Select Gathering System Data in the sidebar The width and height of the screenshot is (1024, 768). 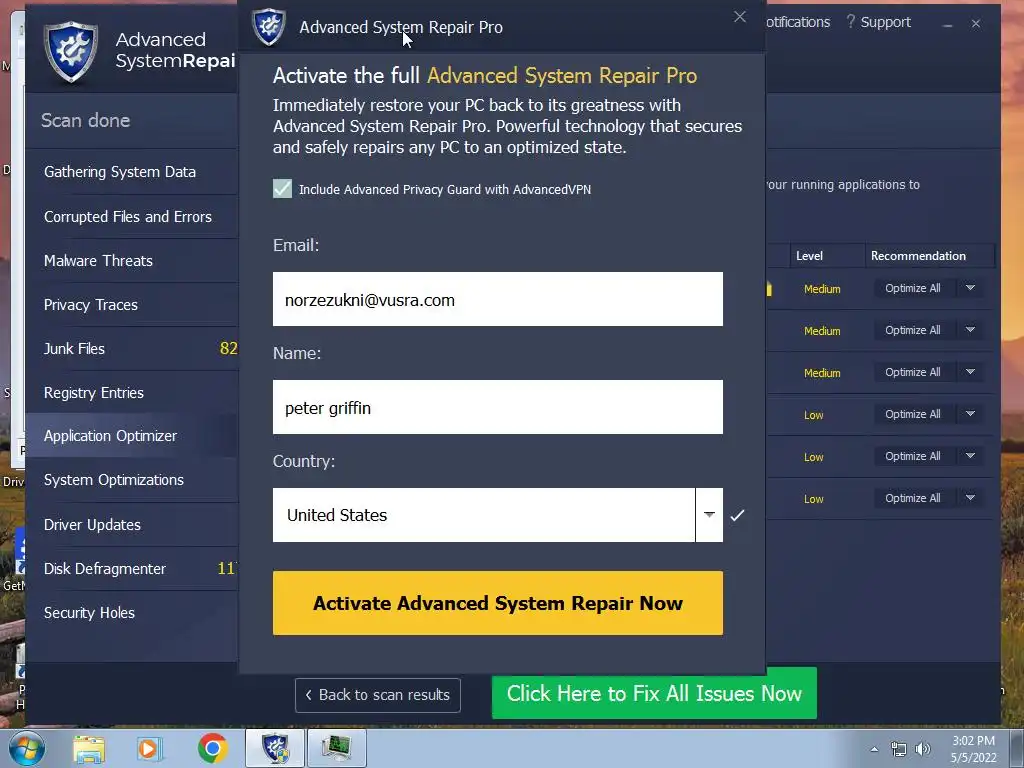coord(132,172)
